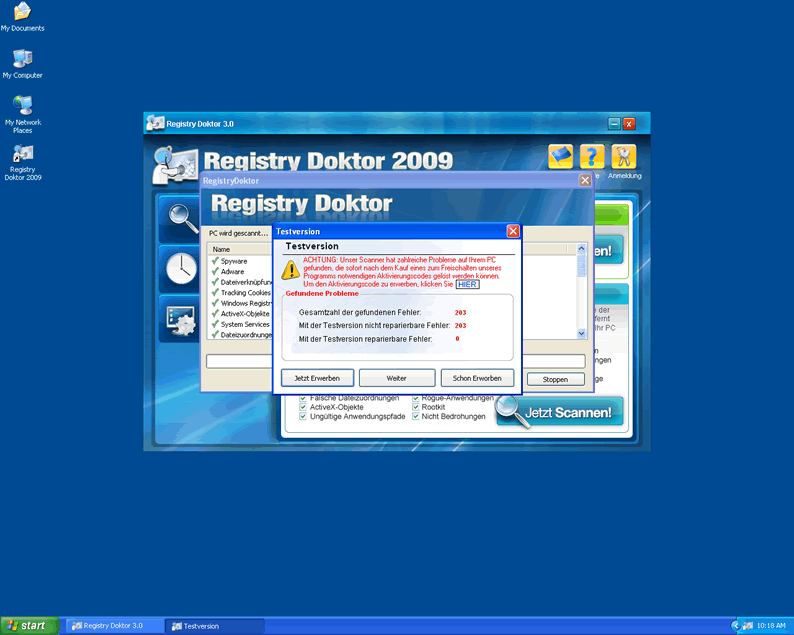This screenshot has width=794, height=635.
Task: Uncheck the Rootkit checkbox
Action: click(416, 407)
